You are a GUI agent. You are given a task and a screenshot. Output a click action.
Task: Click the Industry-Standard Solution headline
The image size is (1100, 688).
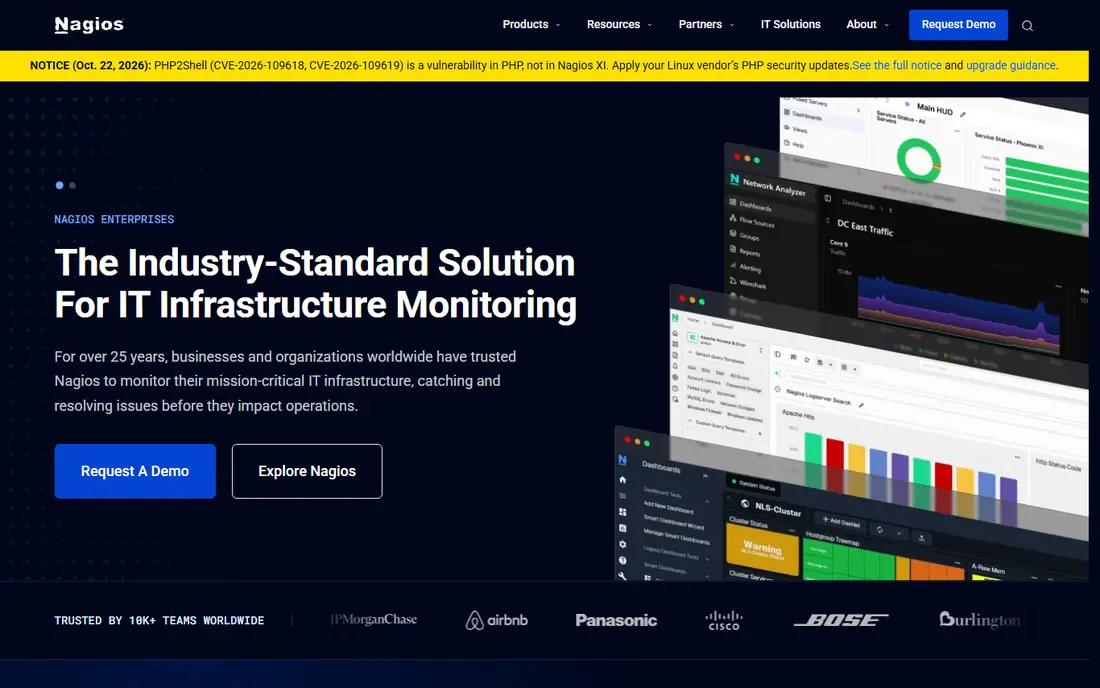pos(315,283)
